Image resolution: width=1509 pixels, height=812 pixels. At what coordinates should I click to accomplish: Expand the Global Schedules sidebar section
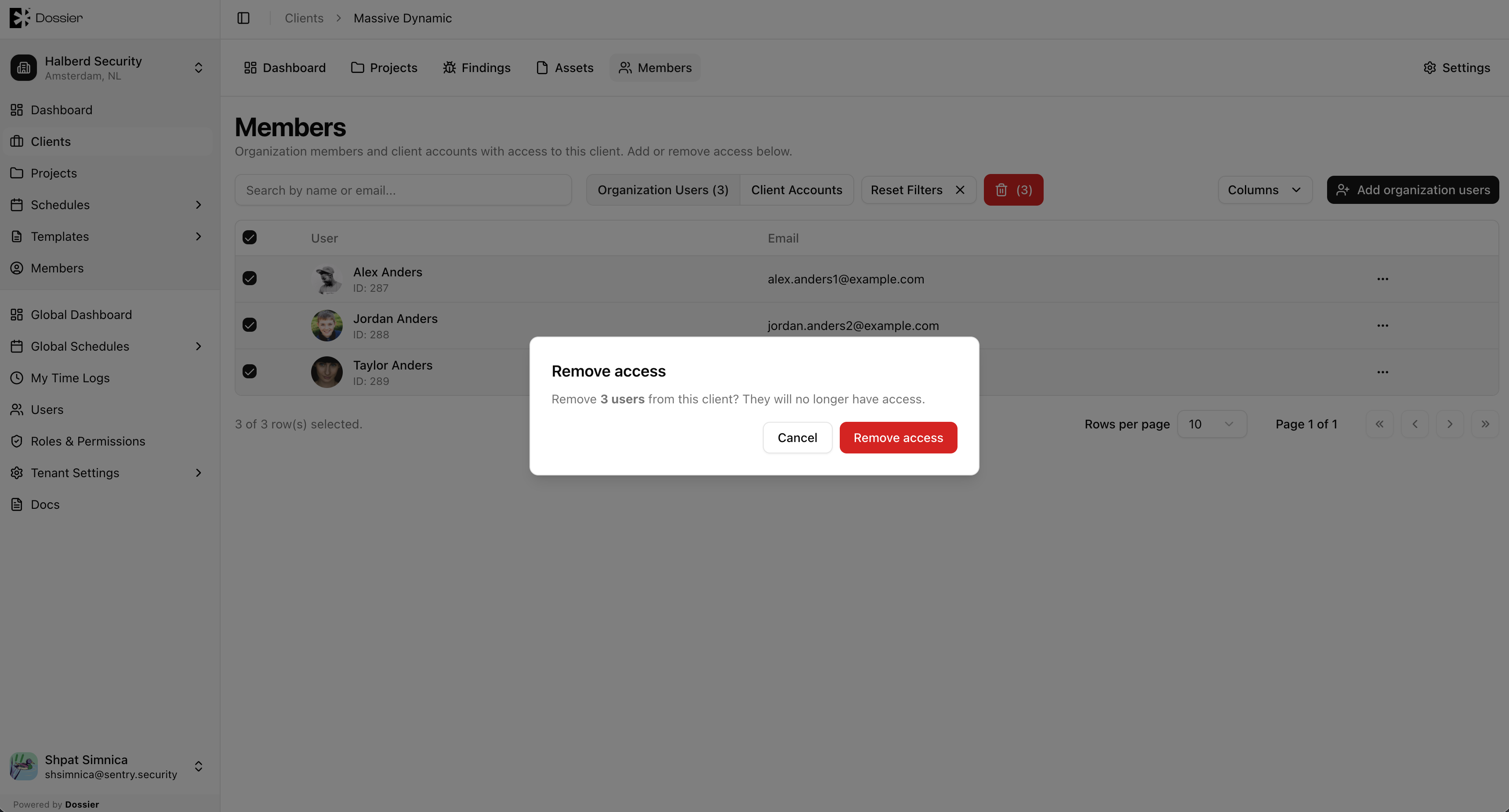[x=199, y=346]
